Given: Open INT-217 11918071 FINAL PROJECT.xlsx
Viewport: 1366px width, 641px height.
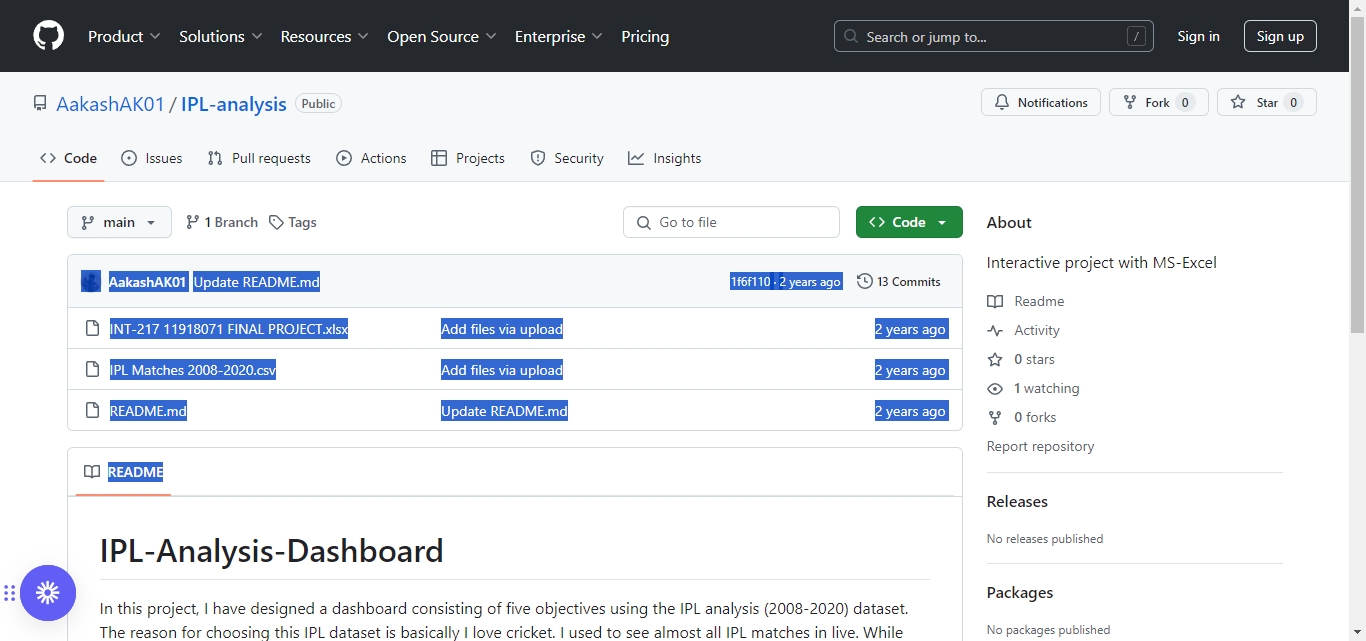Looking at the screenshot, I should point(229,328).
